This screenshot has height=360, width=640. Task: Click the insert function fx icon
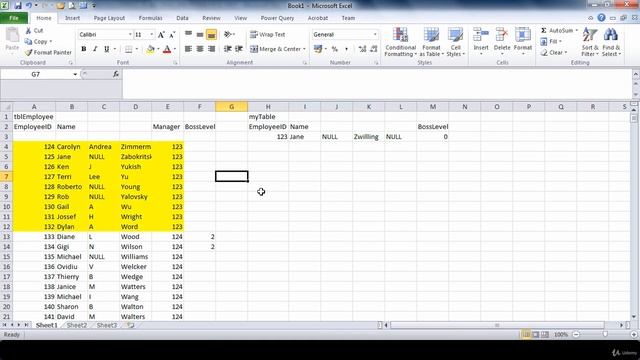click(116, 74)
